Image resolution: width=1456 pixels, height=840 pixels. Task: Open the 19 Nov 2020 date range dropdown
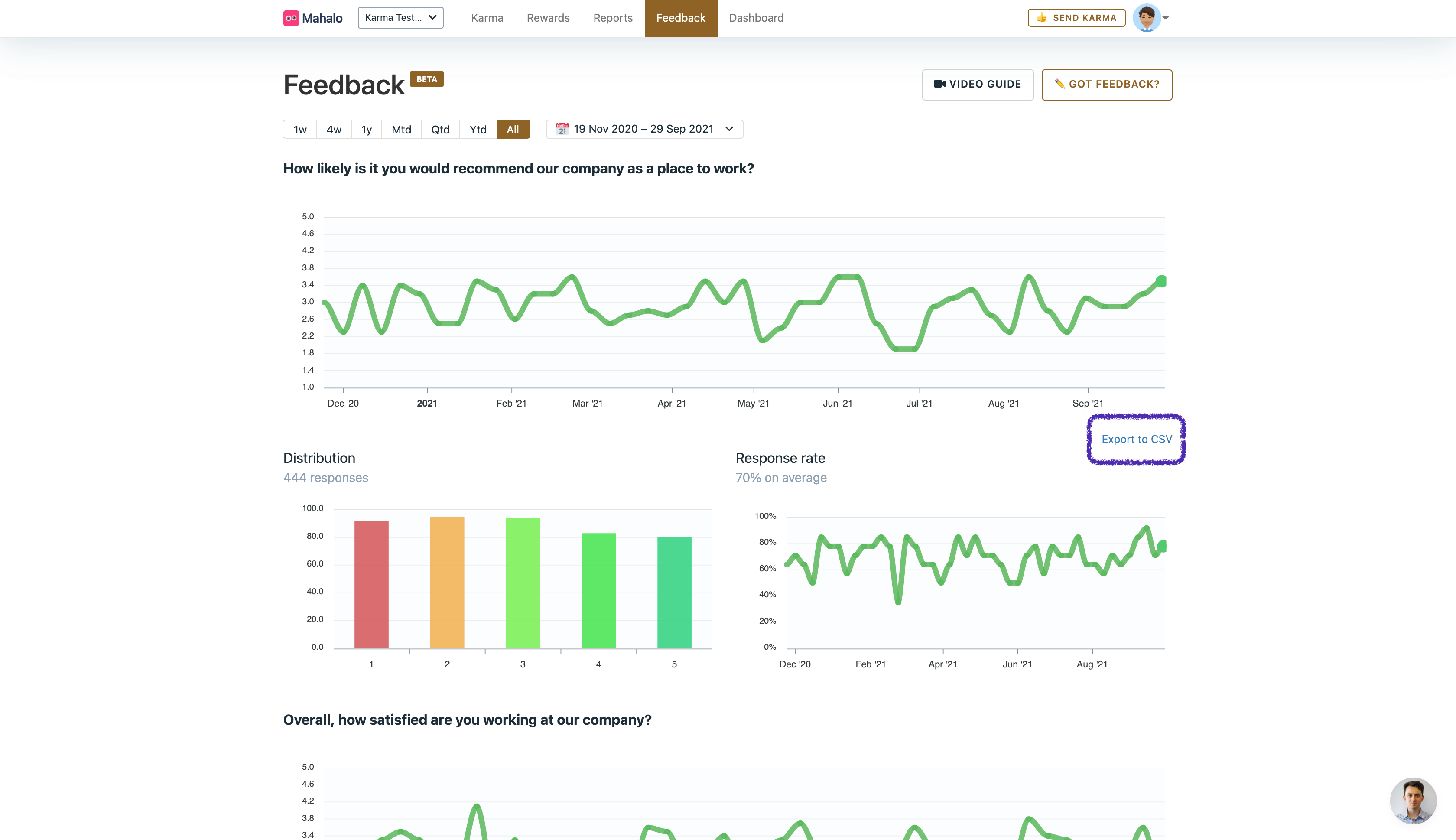[x=644, y=129]
